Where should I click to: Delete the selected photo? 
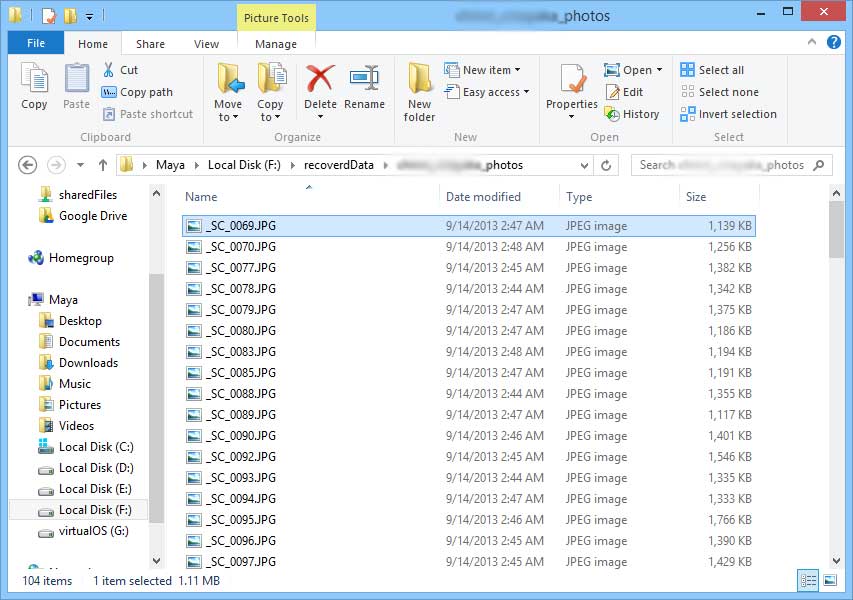point(319,88)
